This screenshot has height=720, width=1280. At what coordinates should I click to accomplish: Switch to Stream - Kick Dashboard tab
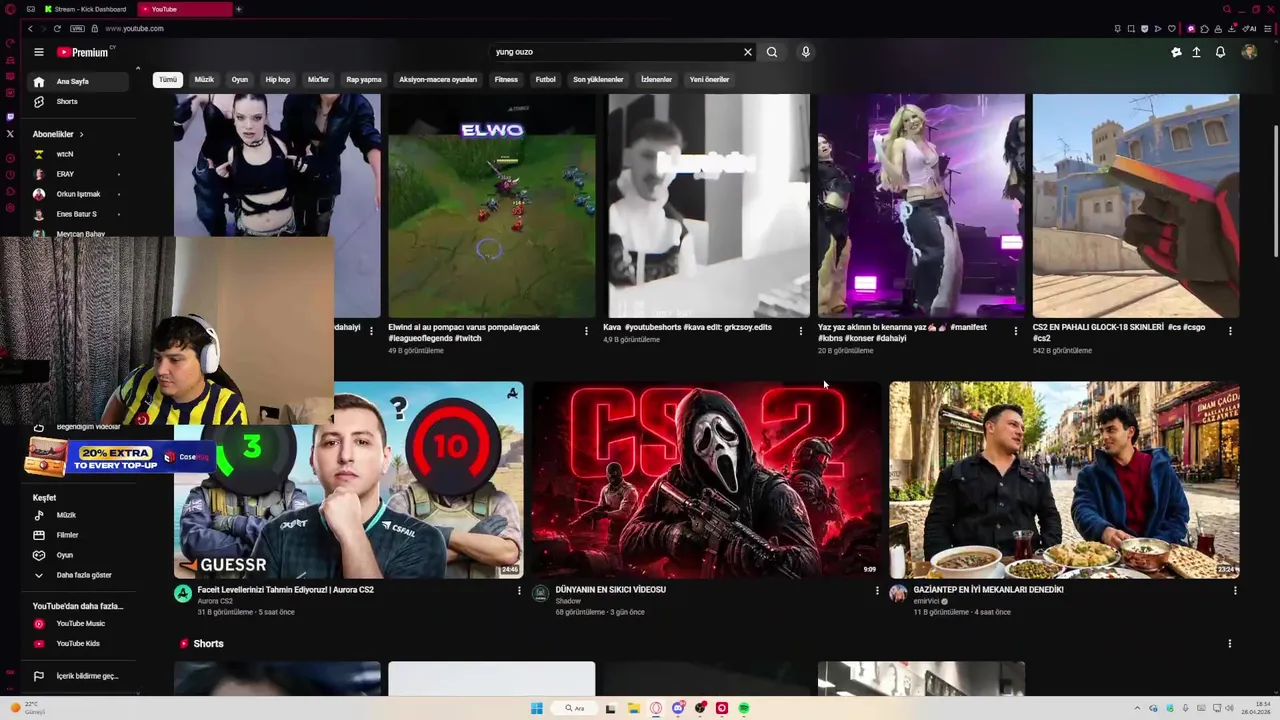[x=88, y=9]
